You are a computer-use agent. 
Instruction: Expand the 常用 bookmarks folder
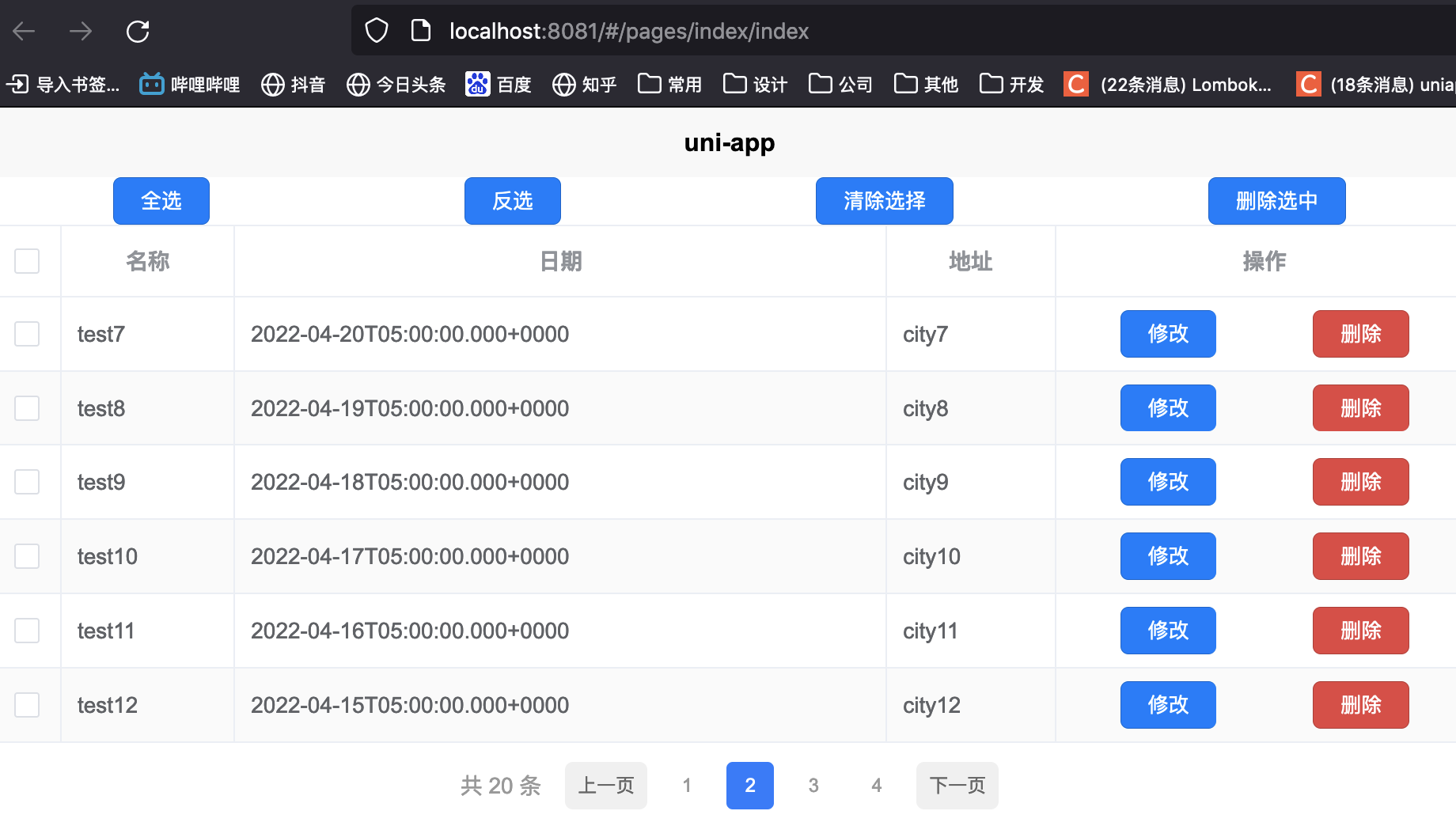pyautogui.click(x=669, y=84)
